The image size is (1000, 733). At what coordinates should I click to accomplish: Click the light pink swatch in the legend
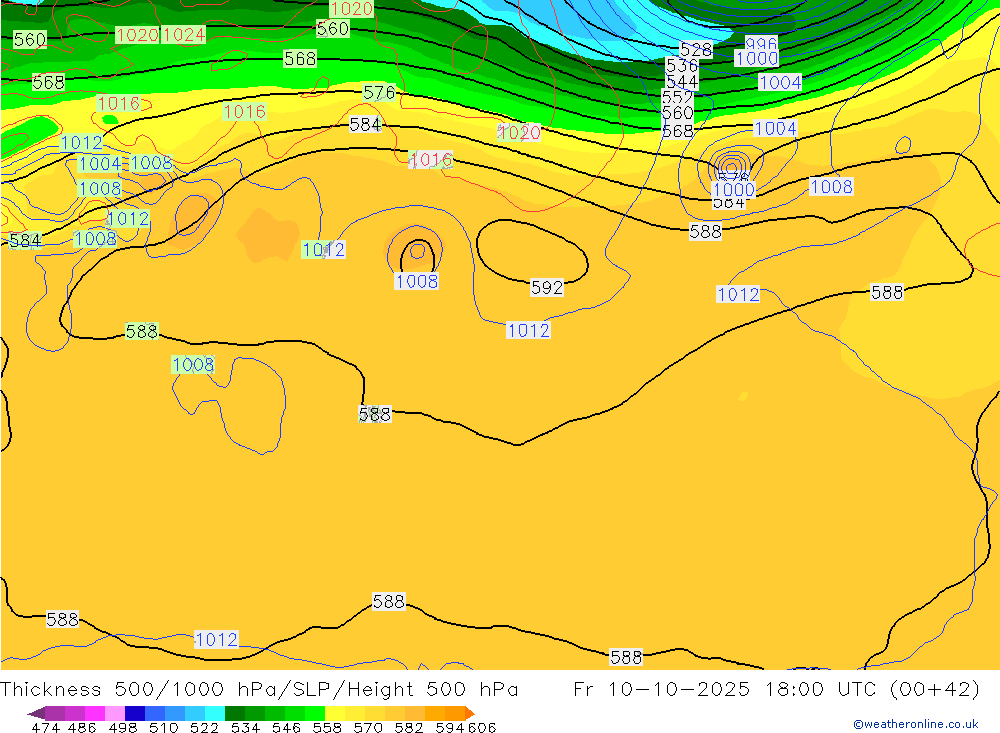click(x=115, y=713)
